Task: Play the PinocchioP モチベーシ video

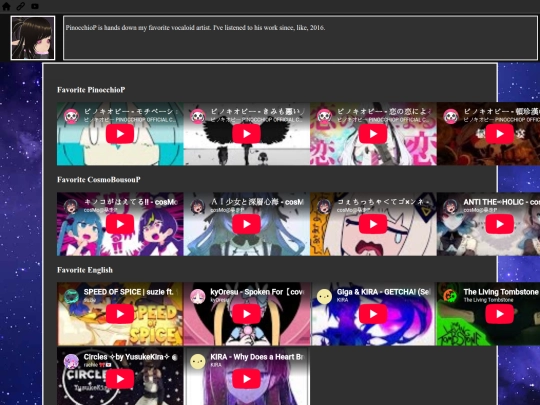Action: pos(120,134)
